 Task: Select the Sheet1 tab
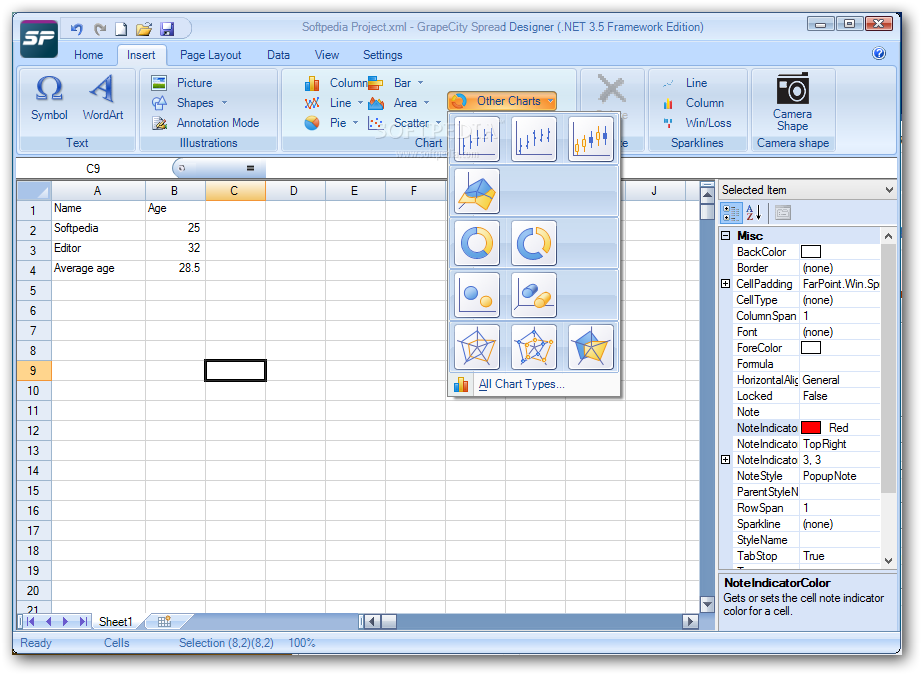(x=115, y=621)
